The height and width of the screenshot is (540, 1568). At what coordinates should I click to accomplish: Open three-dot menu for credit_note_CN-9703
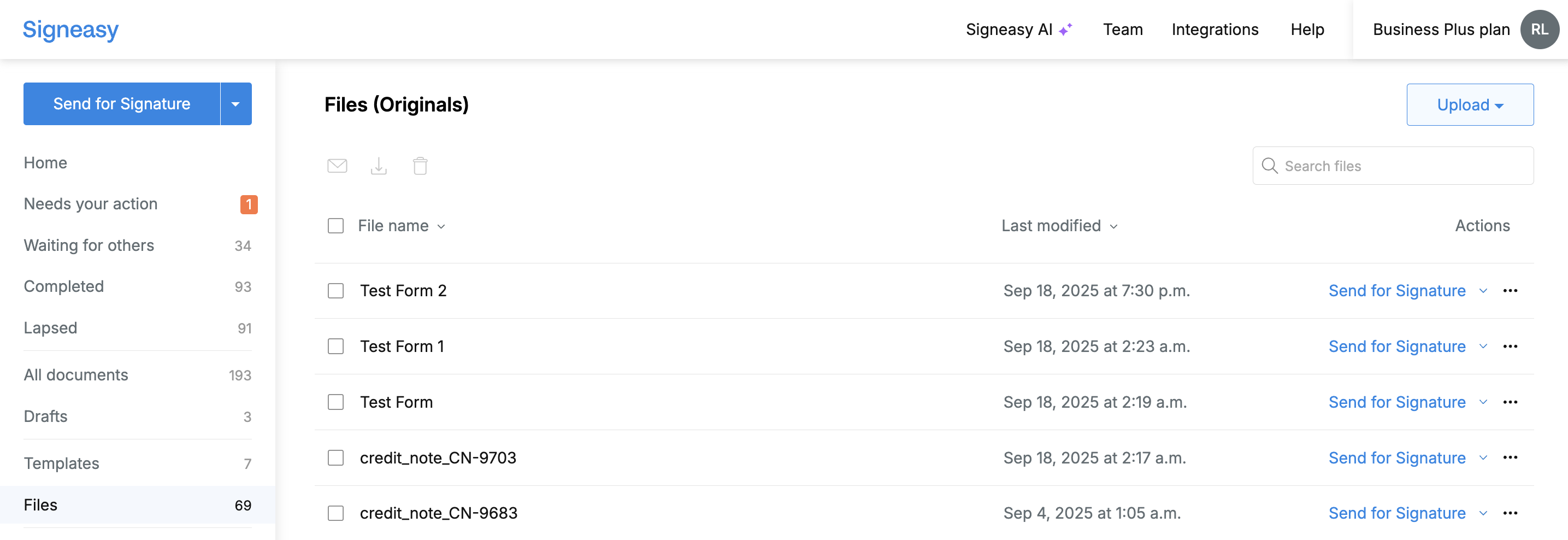(x=1510, y=458)
